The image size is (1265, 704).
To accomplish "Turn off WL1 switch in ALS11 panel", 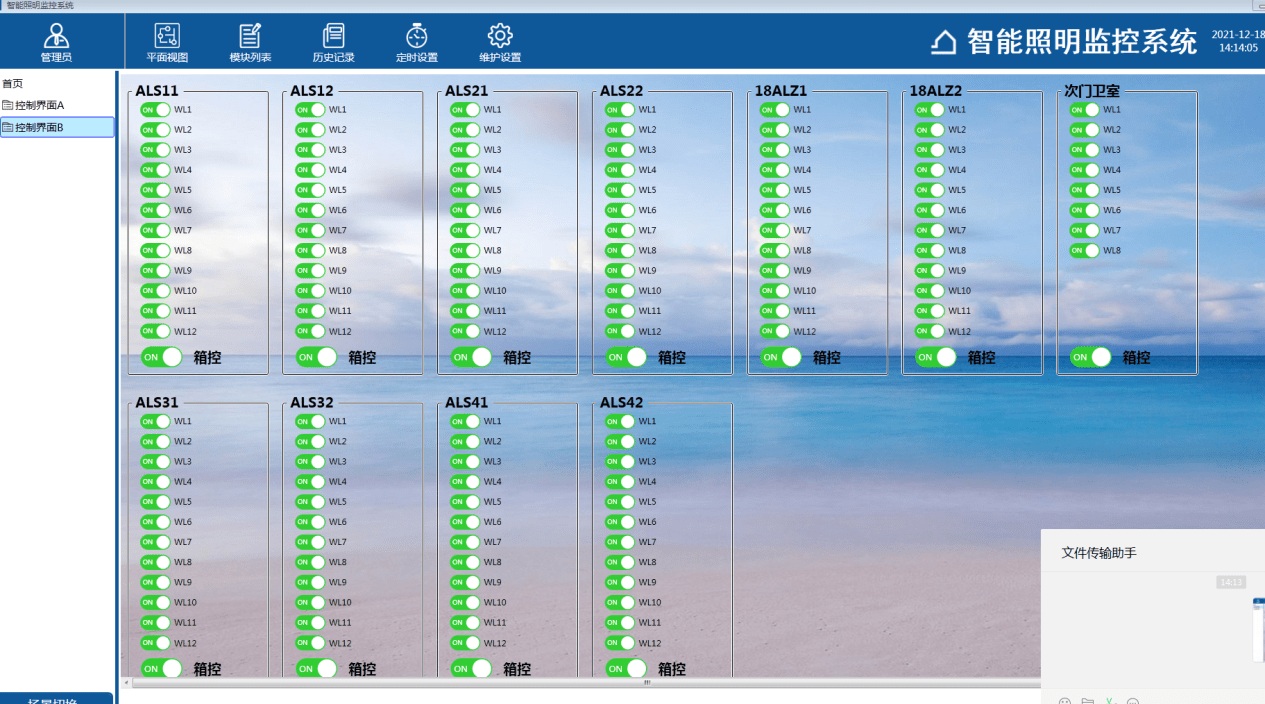I will 155,110.
